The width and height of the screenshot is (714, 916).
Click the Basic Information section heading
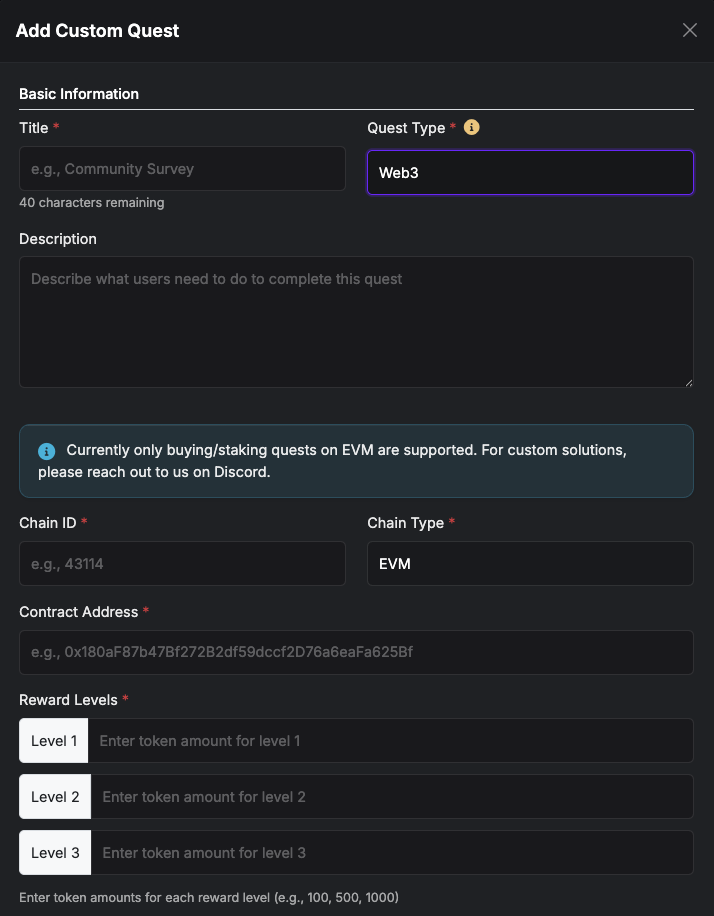pyautogui.click(x=79, y=94)
